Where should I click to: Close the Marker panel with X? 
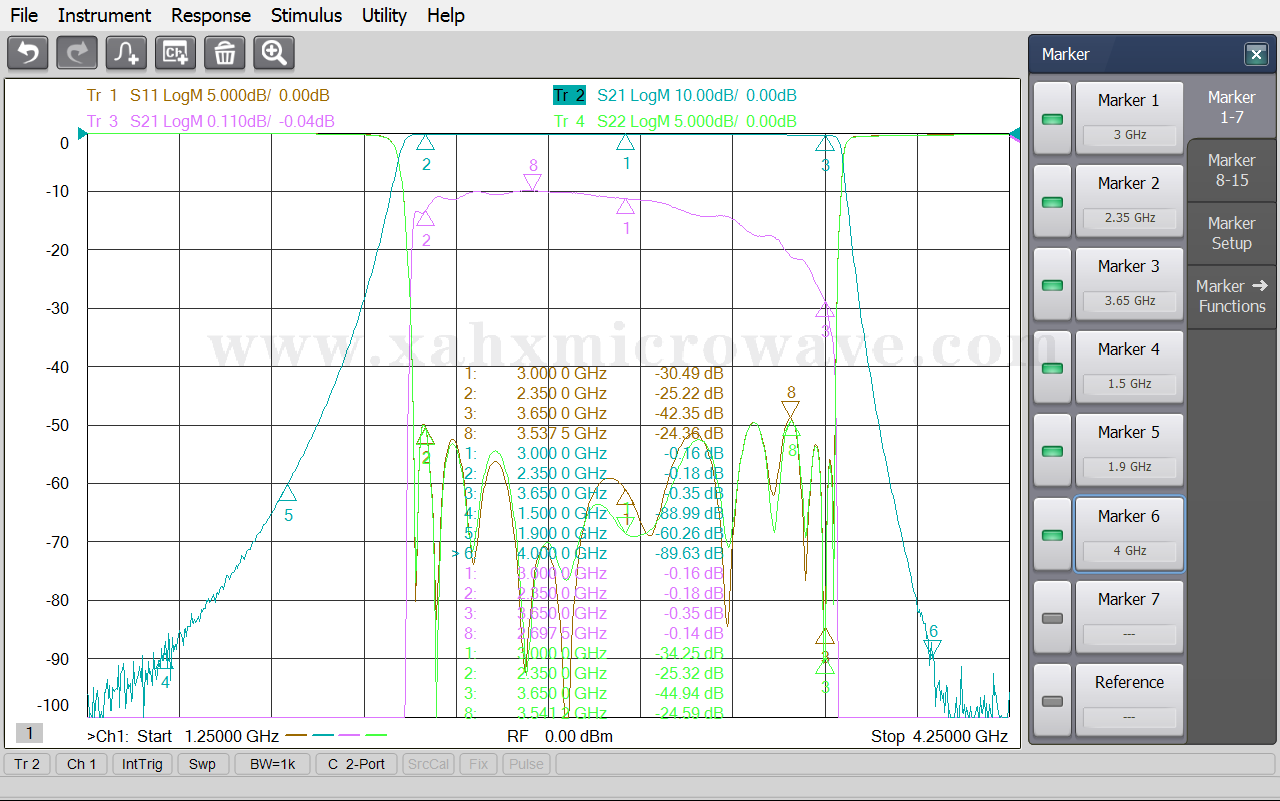[x=1255, y=54]
